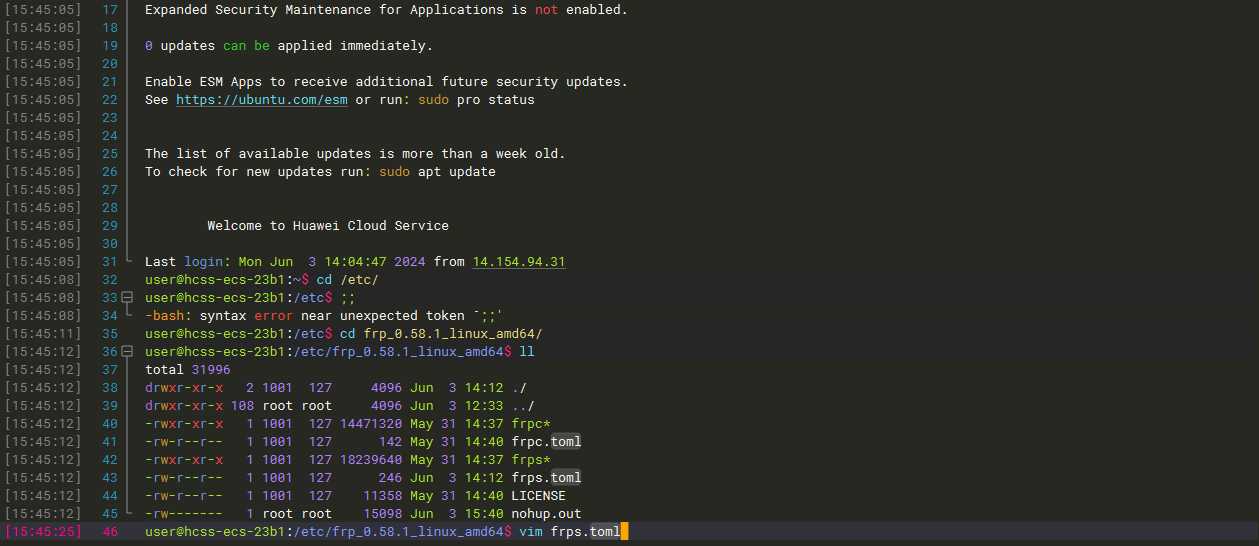Click the 'll' command on line 36
The width and height of the screenshot is (1259, 546).
tap(527, 352)
